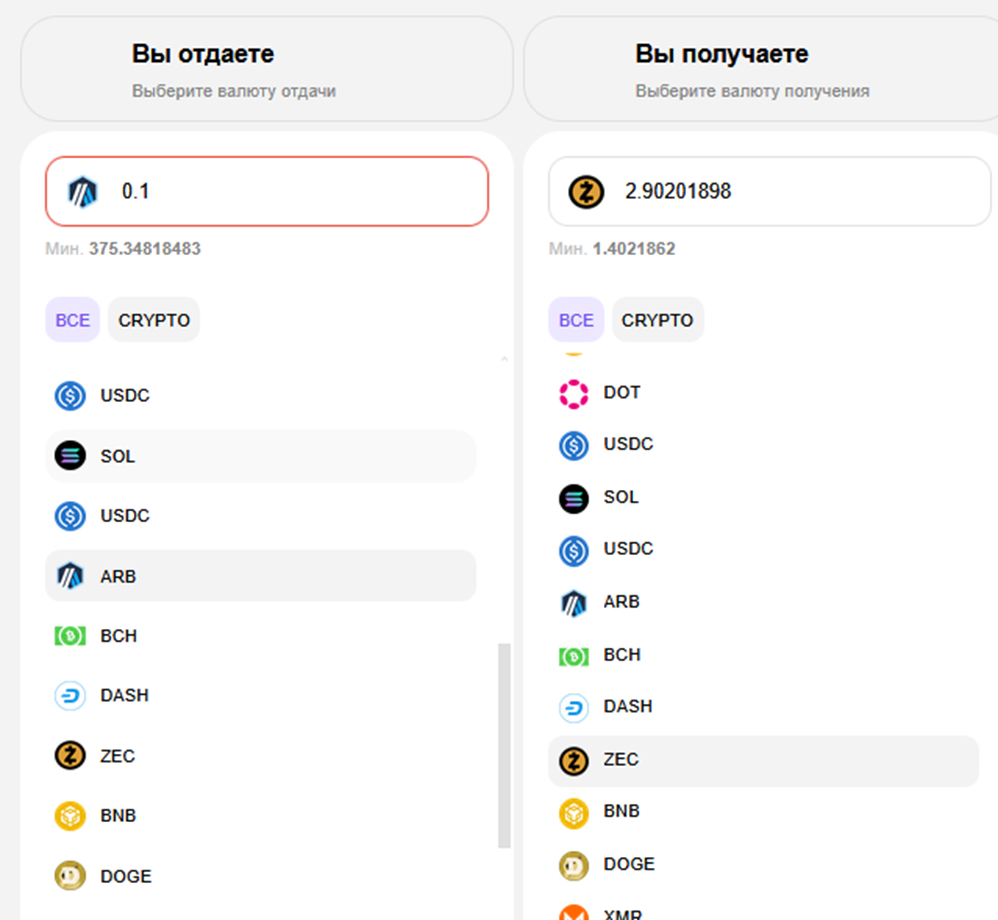
Task: Click the Arbitrum icon in the give list
Action: tap(70, 576)
